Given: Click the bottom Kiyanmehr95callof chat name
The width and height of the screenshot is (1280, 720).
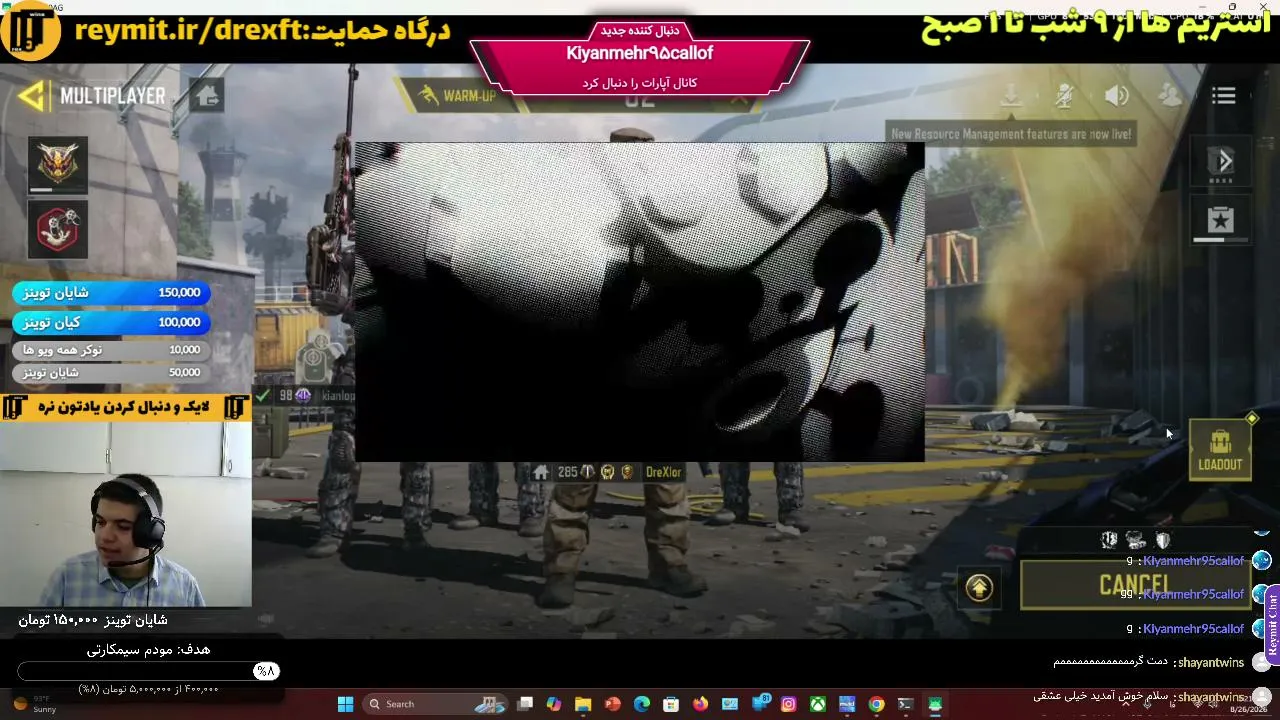Looking at the screenshot, I should coord(1193,628).
